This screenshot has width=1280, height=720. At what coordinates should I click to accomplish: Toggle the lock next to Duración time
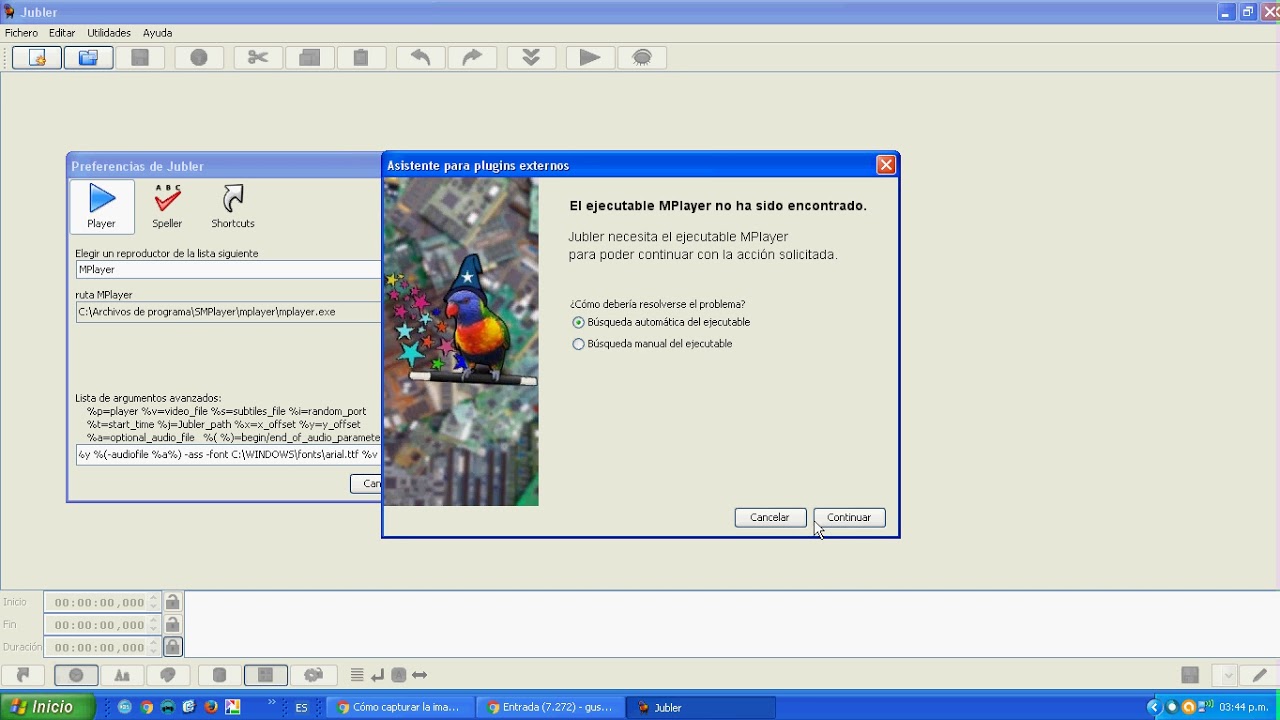173,647
